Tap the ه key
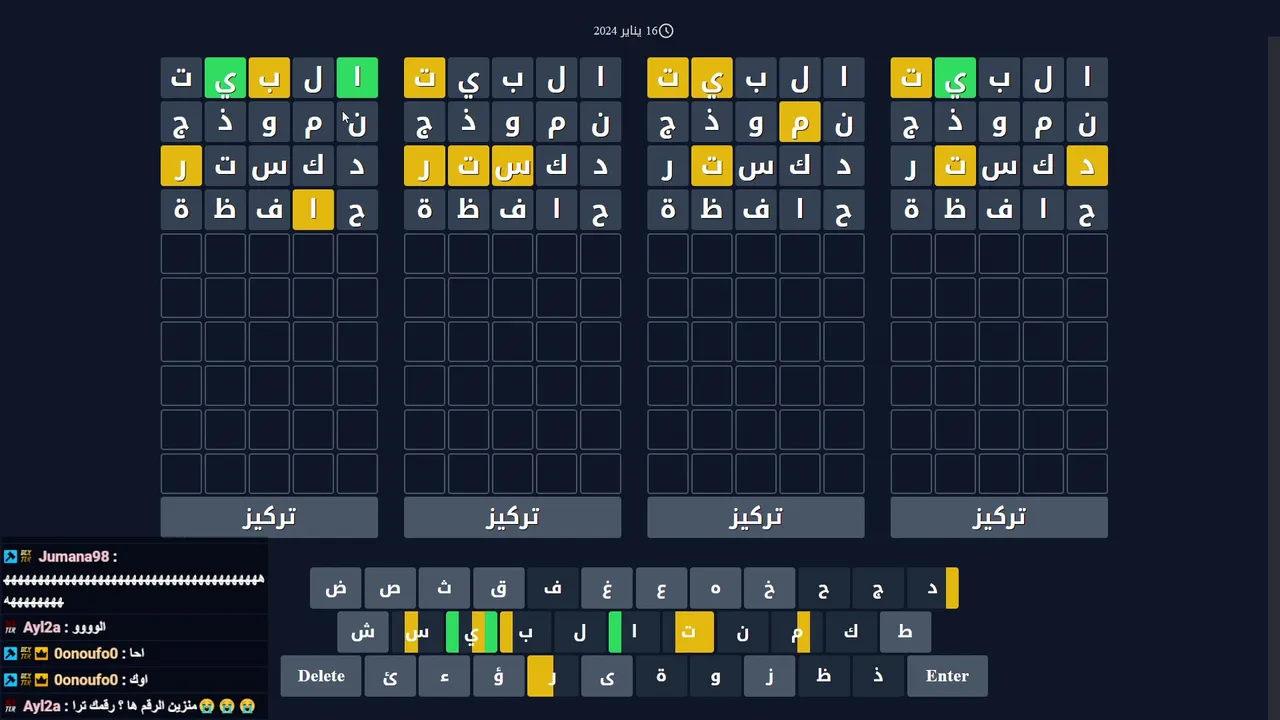The height and width of the screenshot is (720, 1280). 715,588
